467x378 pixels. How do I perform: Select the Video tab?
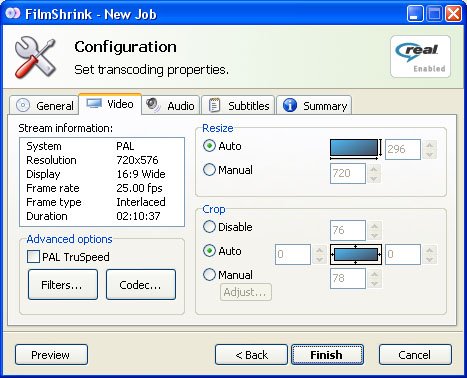(110, 104)
